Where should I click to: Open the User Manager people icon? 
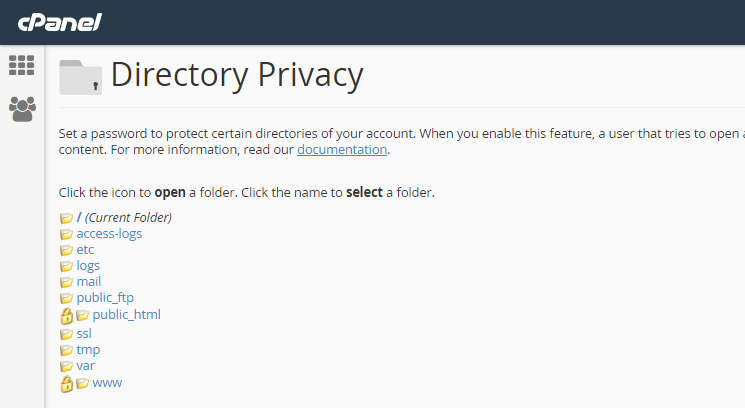point(22,109)
